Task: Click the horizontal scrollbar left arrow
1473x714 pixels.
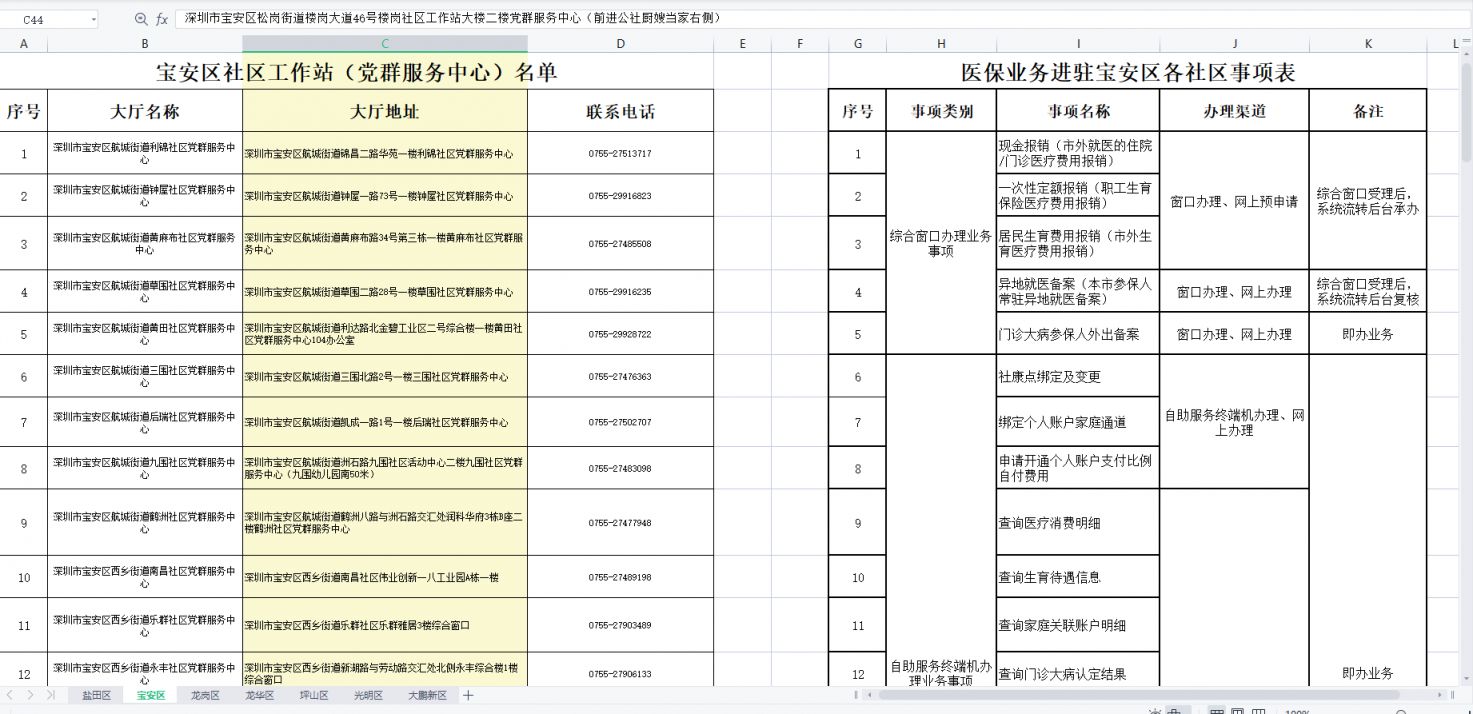Action: tap(872, 695)
